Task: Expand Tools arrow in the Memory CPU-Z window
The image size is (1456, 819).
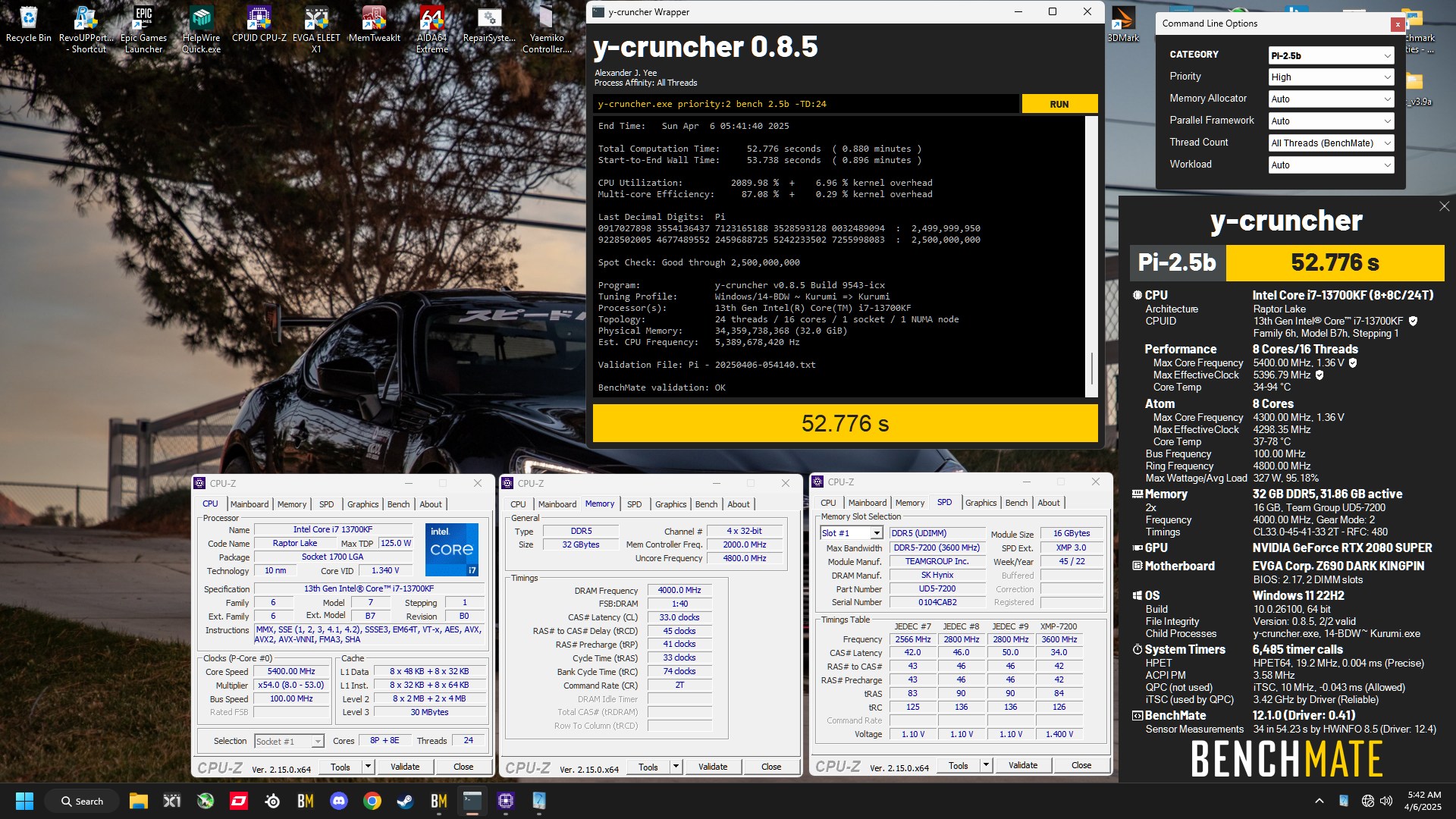Action: tap(676, 767)
